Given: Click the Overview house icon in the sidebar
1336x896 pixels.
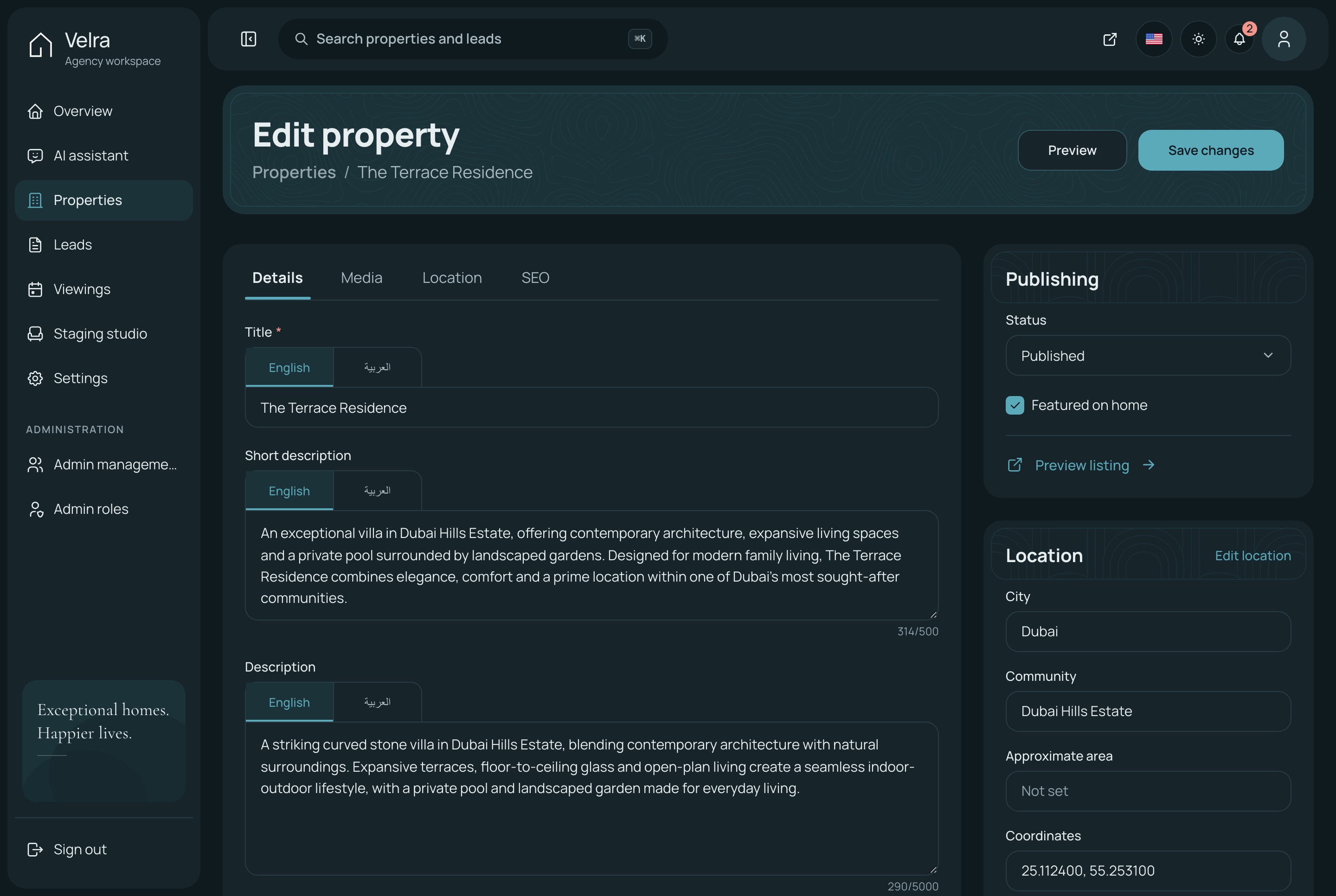Looking at the screenshot, I should 35,111.
